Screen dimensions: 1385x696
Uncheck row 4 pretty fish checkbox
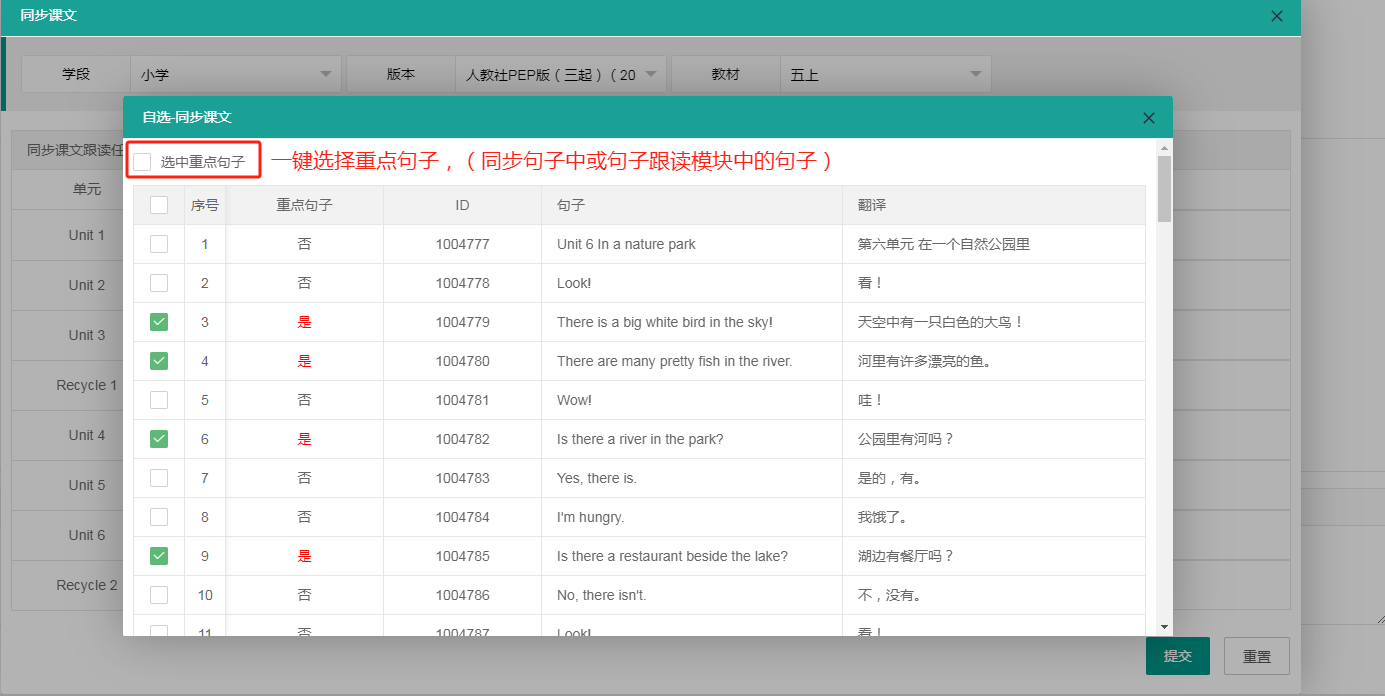tap(159, 361)
